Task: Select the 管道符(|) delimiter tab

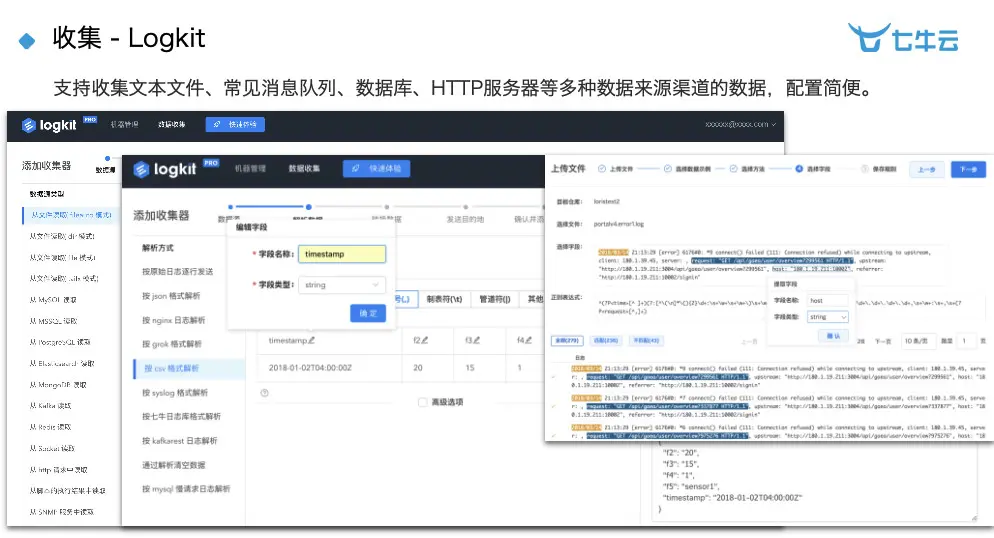Action: point(494,299)
